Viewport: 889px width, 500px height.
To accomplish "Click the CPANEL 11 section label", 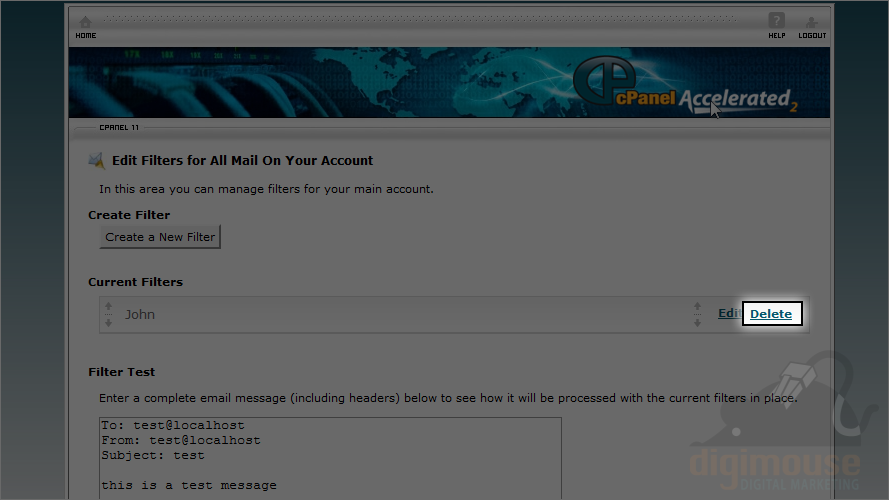I will (x=119, y=128).
